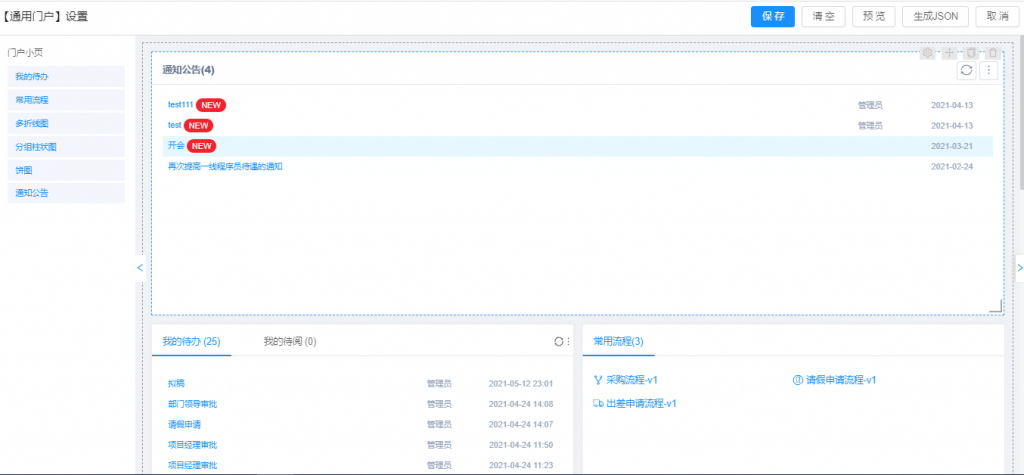Open the 通知公告 widget settings gear

(927, 53)
